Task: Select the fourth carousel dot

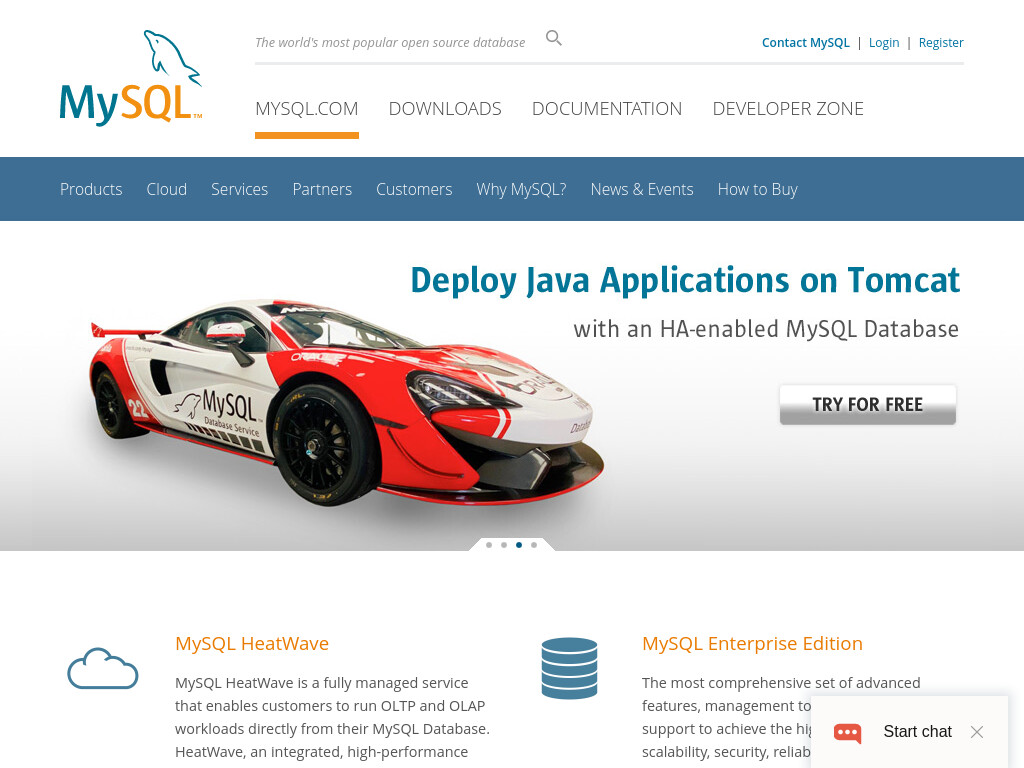Action: (x=534, y=545)
